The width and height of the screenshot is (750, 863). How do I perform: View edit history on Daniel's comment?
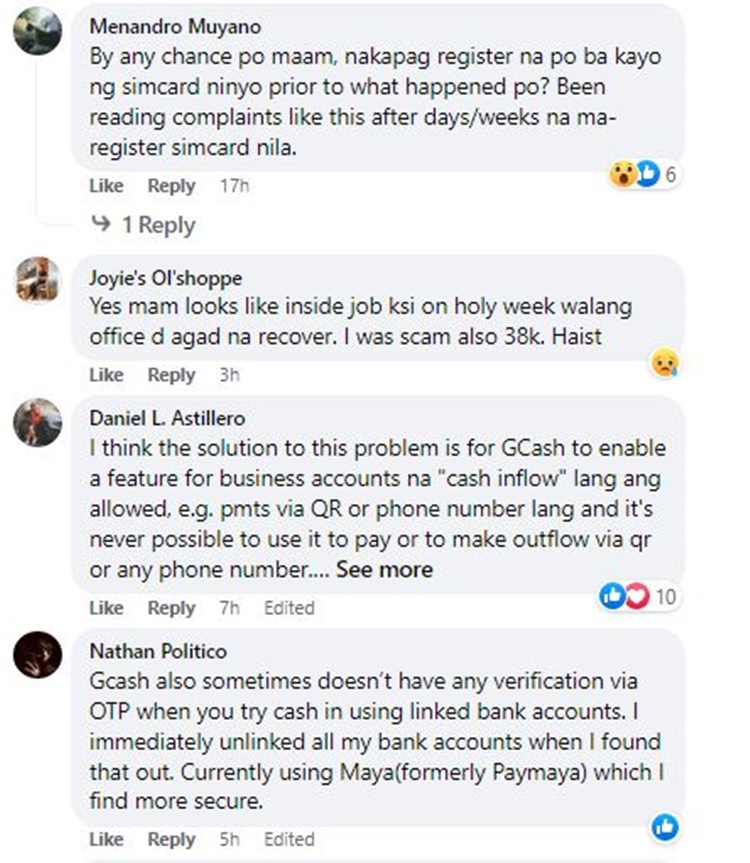point(289,608)
